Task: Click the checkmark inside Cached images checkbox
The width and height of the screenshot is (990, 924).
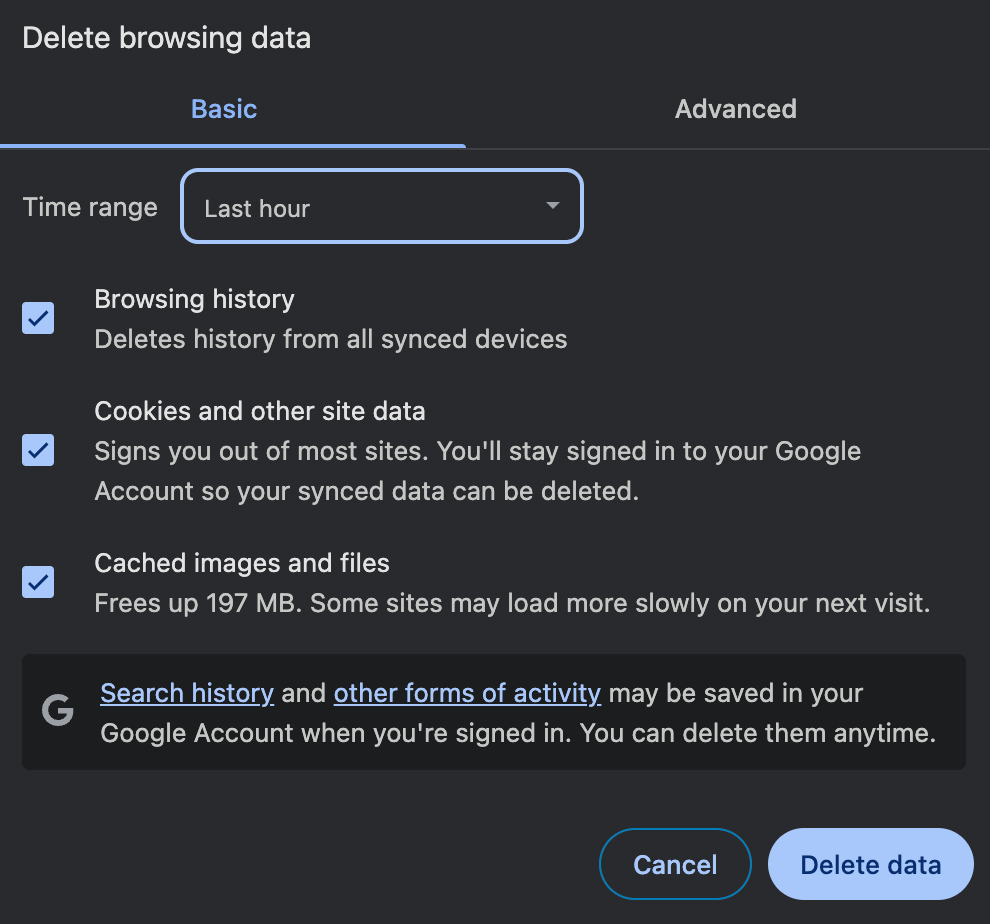Action: 37,581
